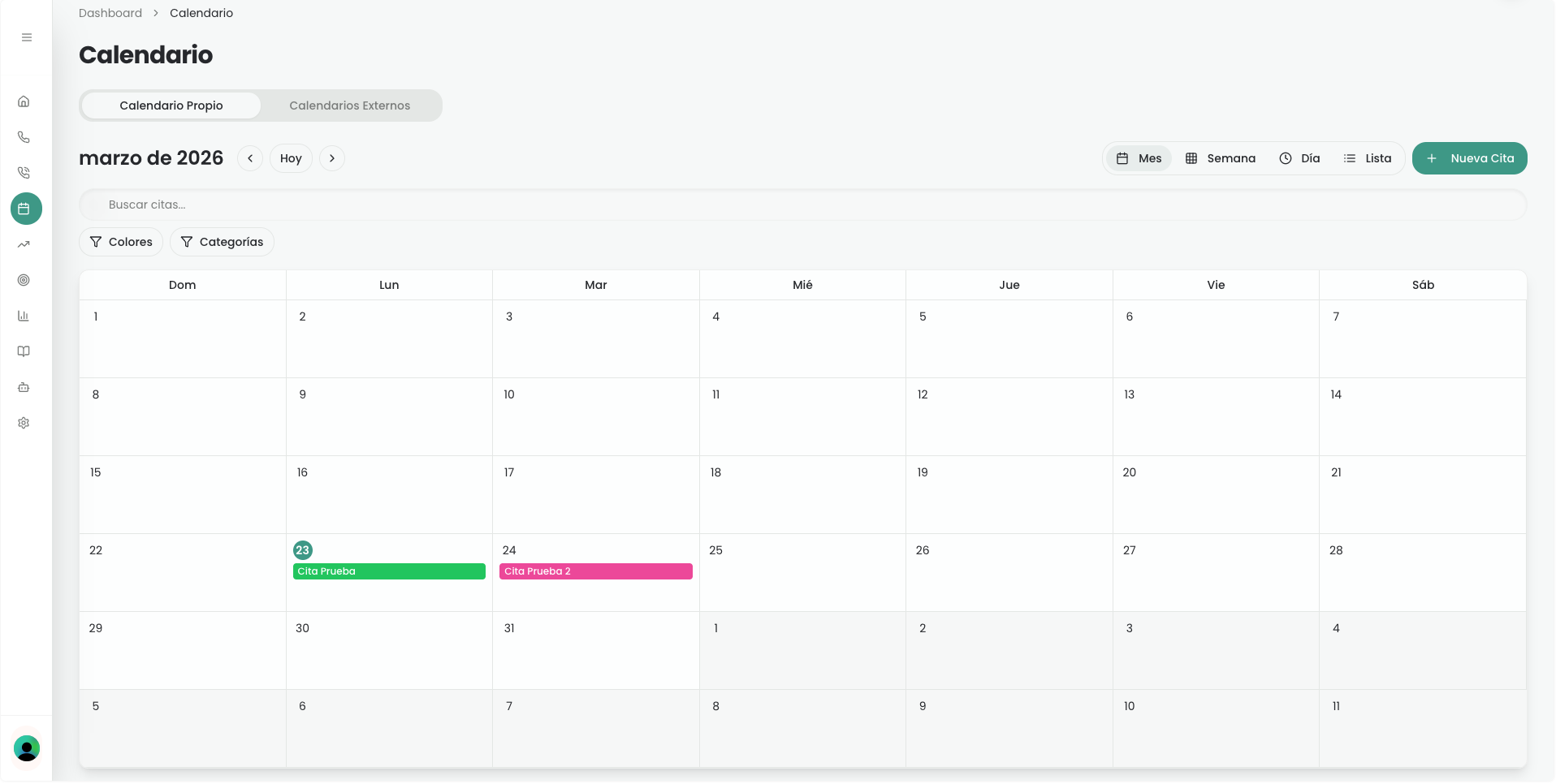The image size is (1556, 784).
Task: Open the pink Cita Prueba 2 event
Action: 596,571
